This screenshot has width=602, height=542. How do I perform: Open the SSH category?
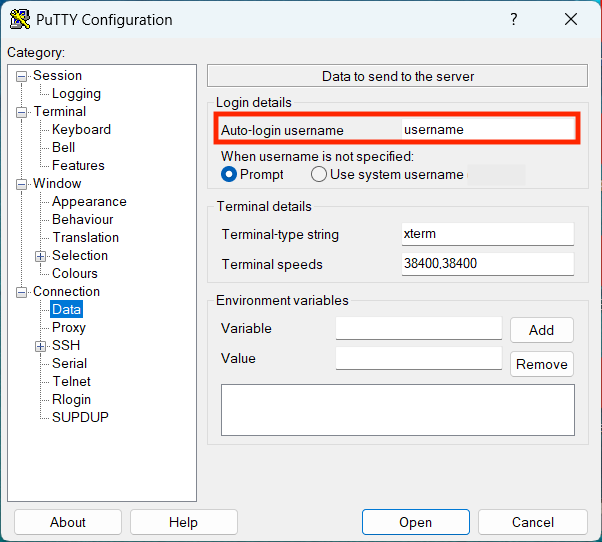tap(66, 345)
